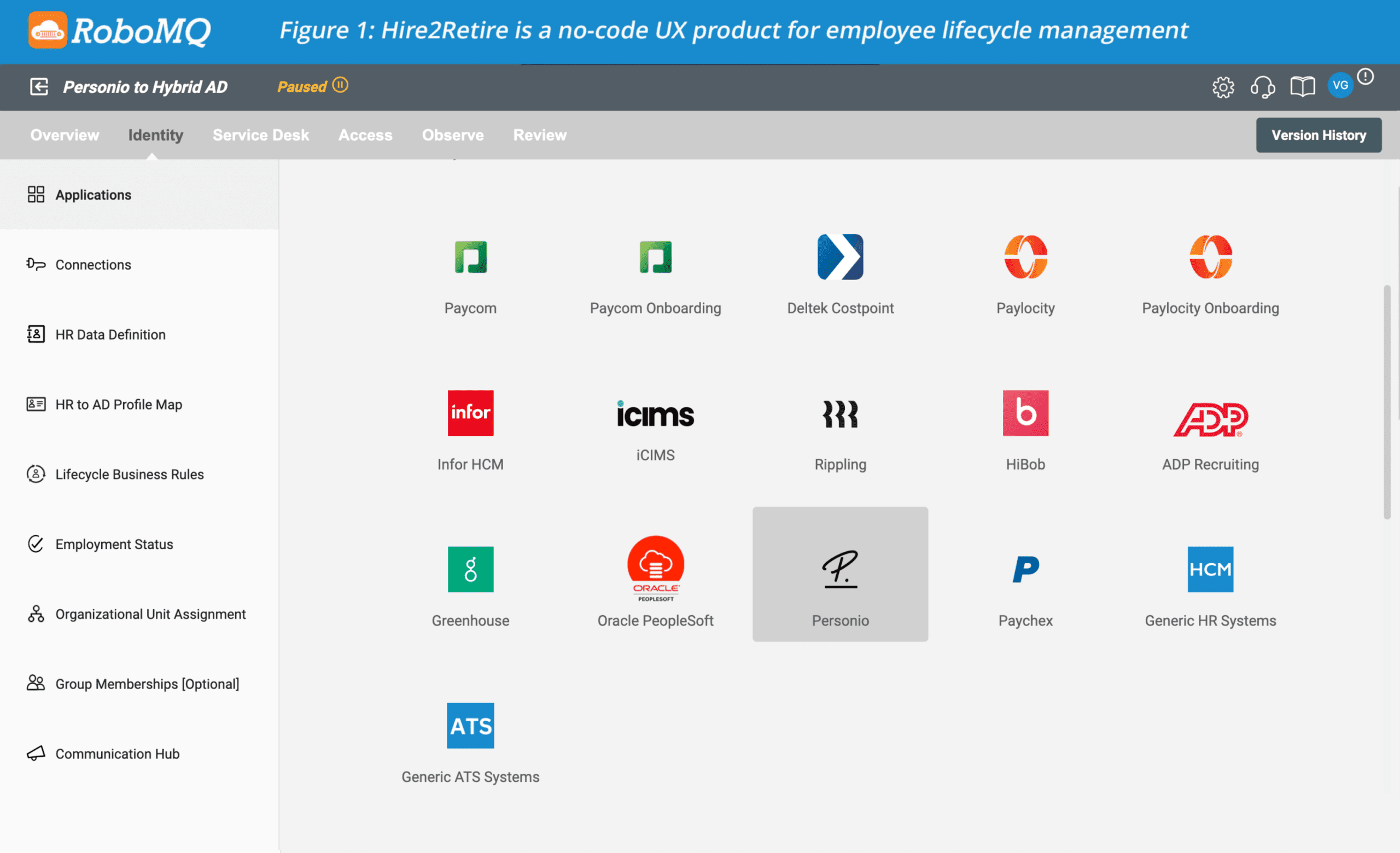Pick the Oracle PeopleSoft icon
This screenshot has width=1400, height=853.
655,568
